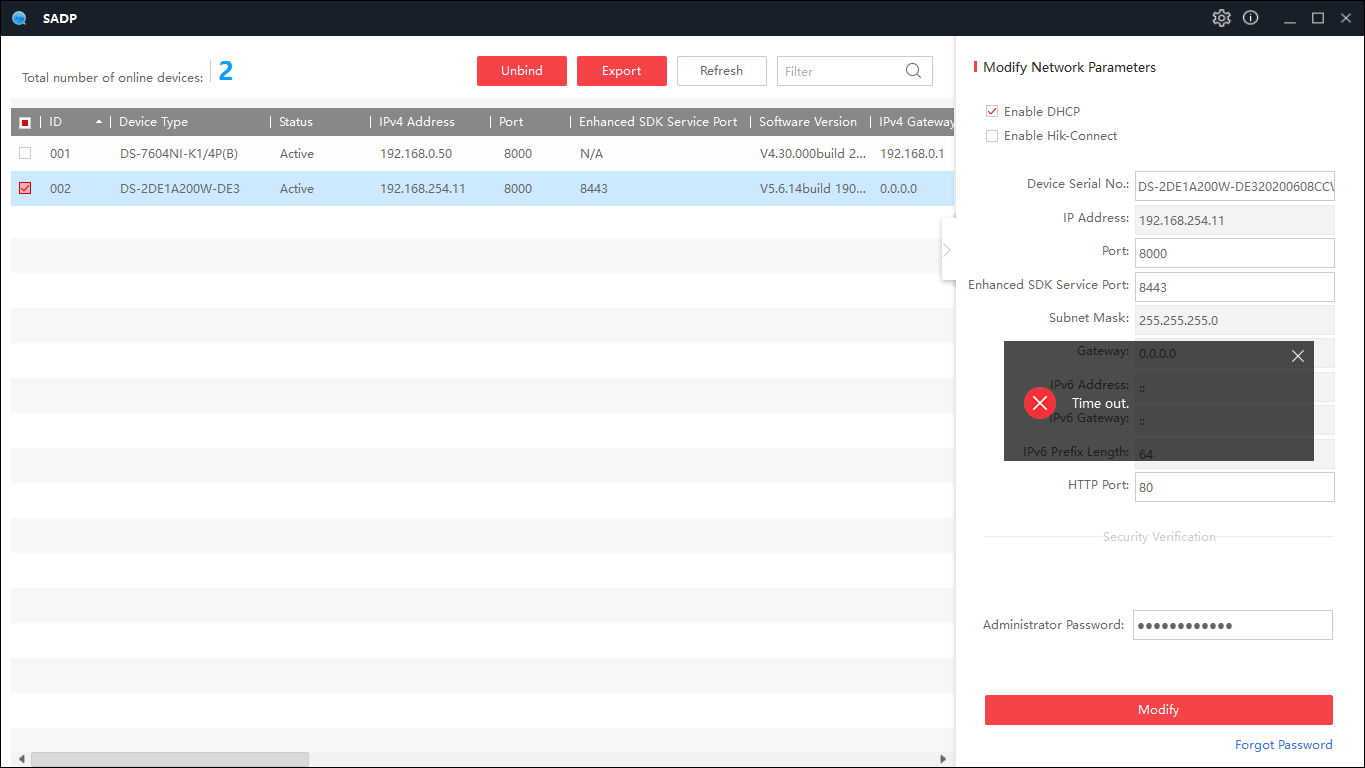The height and width of the screenshot is (768, 1365).
Task: Toggle the Enable DHCP checkbox
Action: pyautogui.click(x=992, y=111)
